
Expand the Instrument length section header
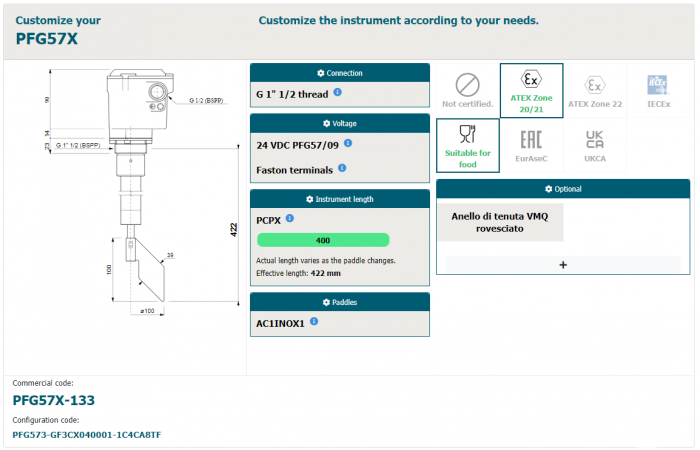(340, 199)
